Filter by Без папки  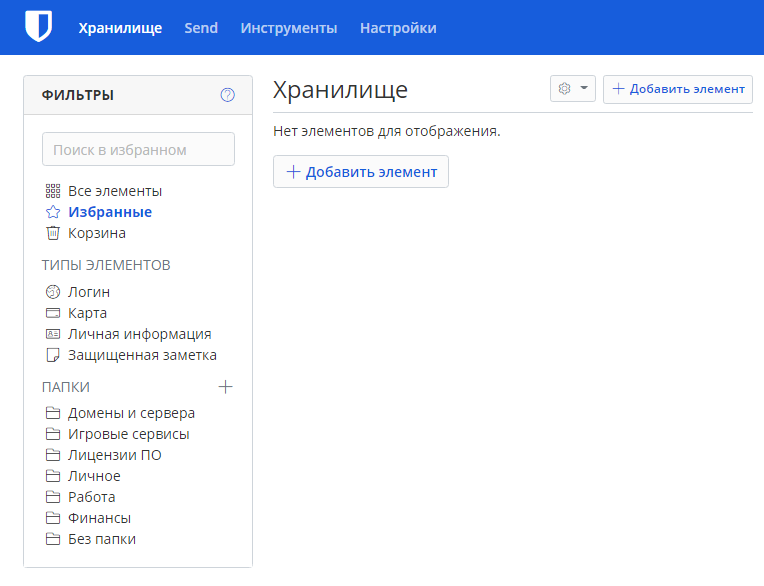[102, 539]
